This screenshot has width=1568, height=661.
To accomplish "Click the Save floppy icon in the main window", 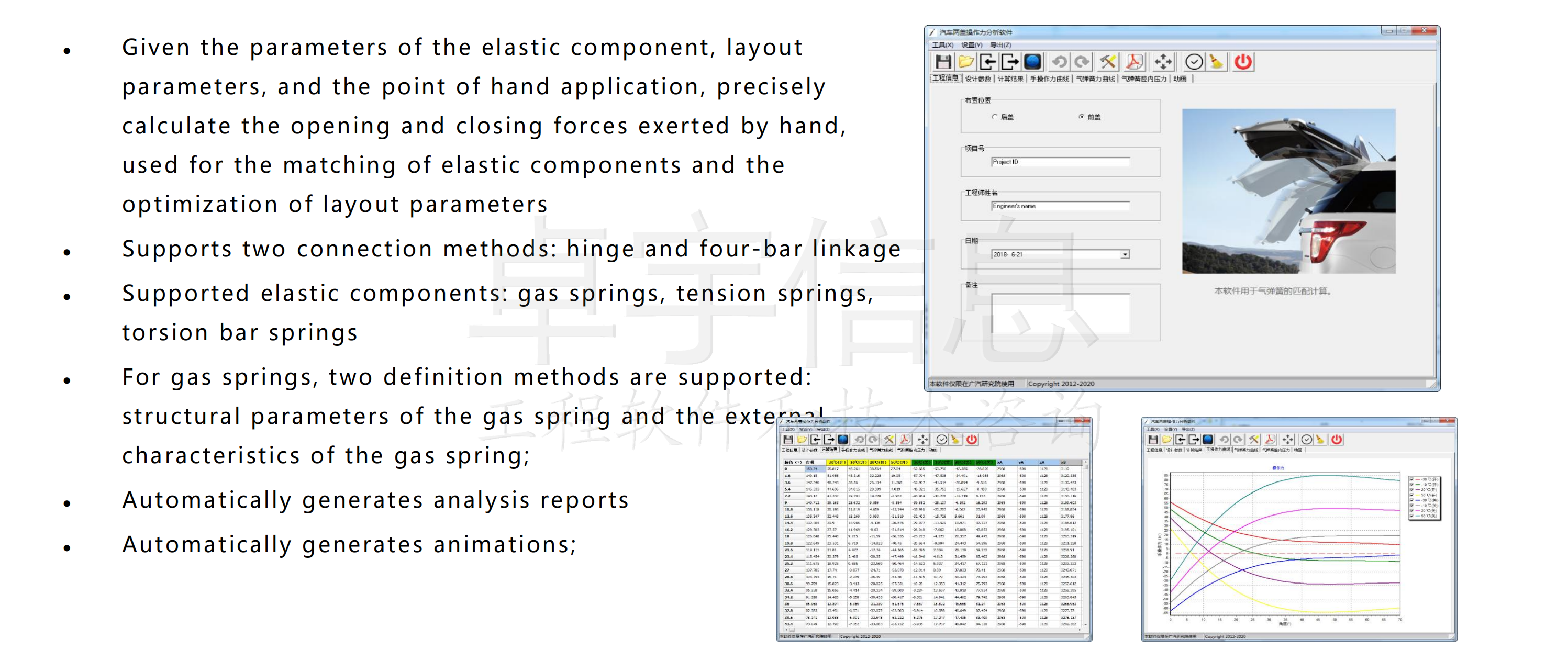I will [x=943, y=62].
